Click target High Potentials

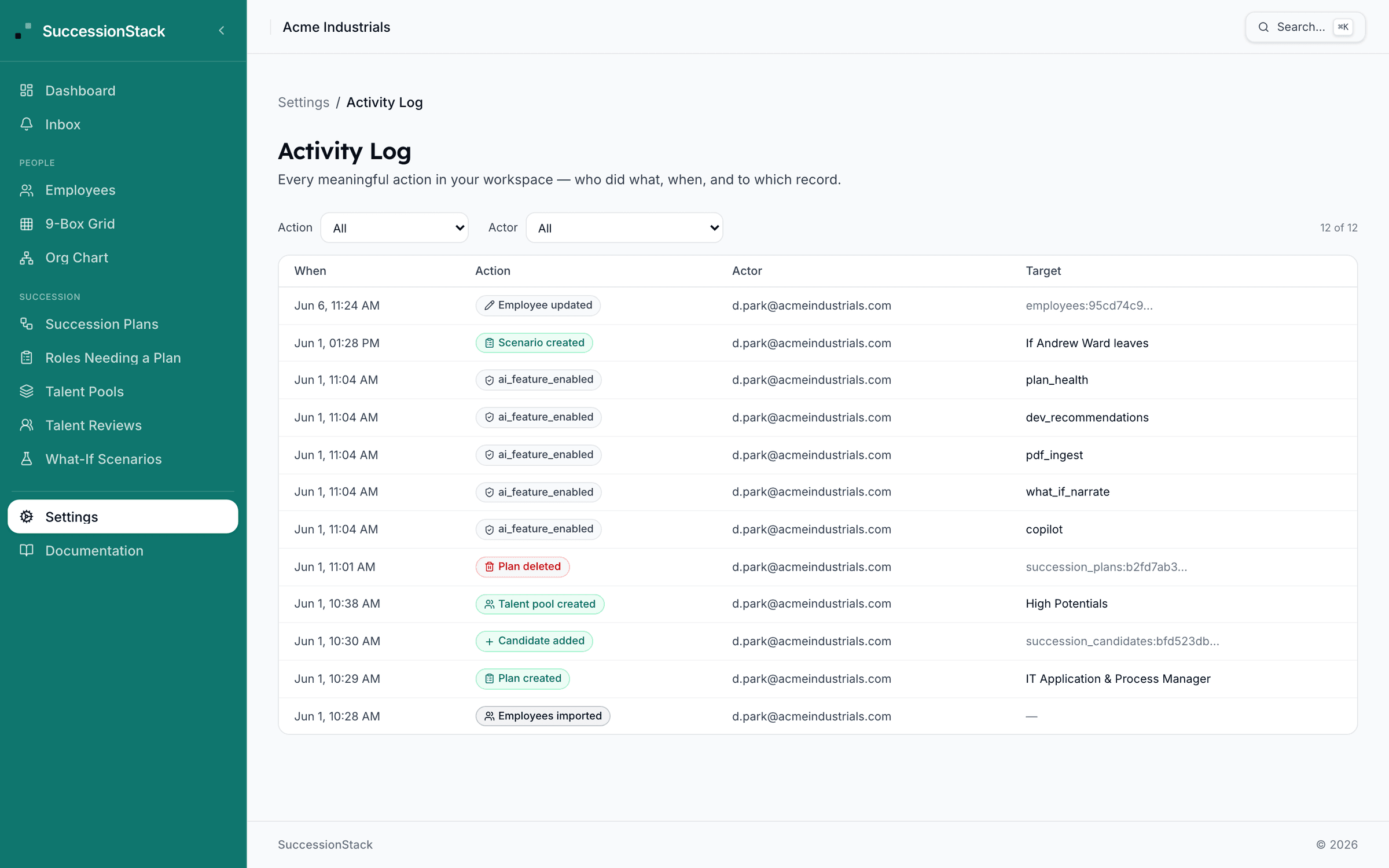(1066, 604)
